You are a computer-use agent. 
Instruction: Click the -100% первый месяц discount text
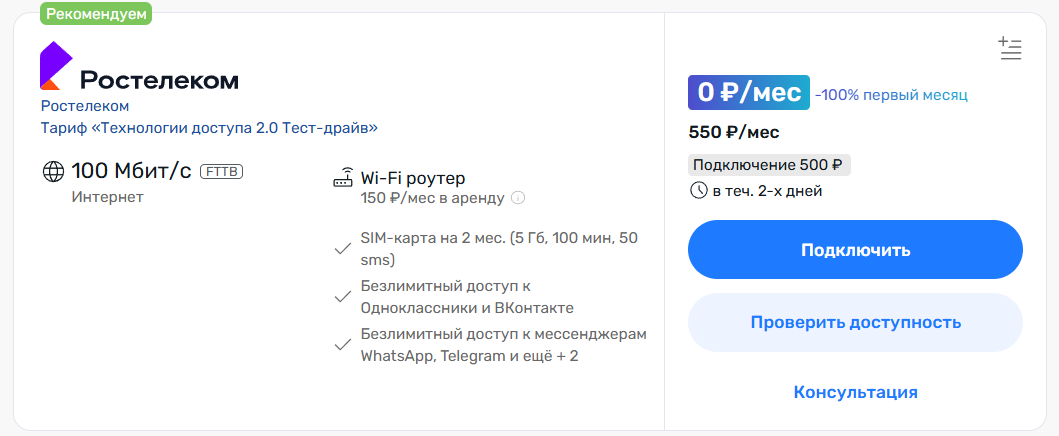[892, 95]
